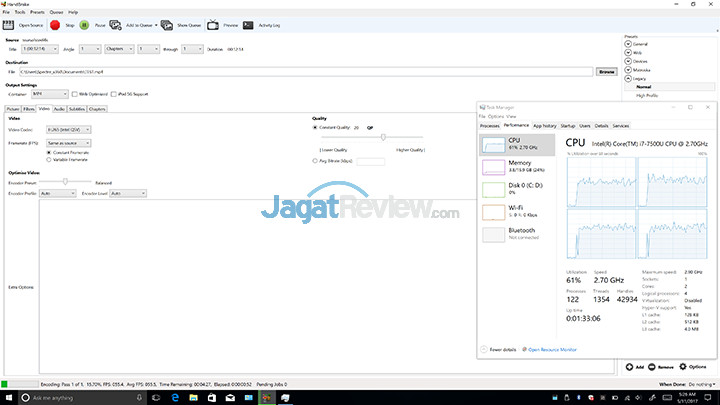Click the Add to Queue icon
Image resolution: width=720 pixels, height=405 pixels.
[x=115, y=25]
